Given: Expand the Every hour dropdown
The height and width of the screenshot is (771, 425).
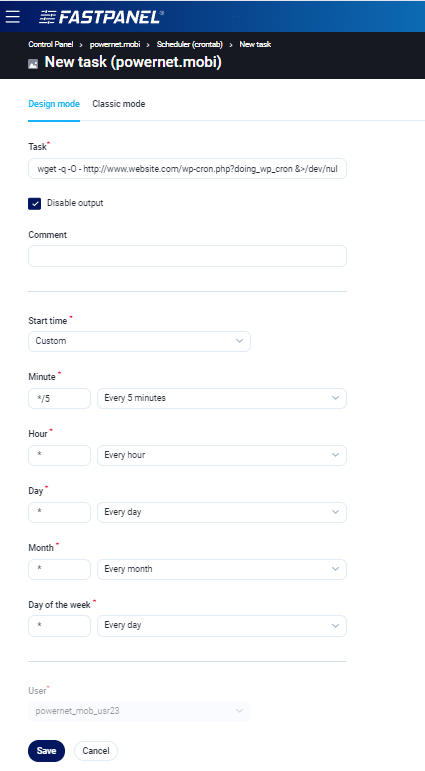Looking at the screenshot, I should [222, 455].
